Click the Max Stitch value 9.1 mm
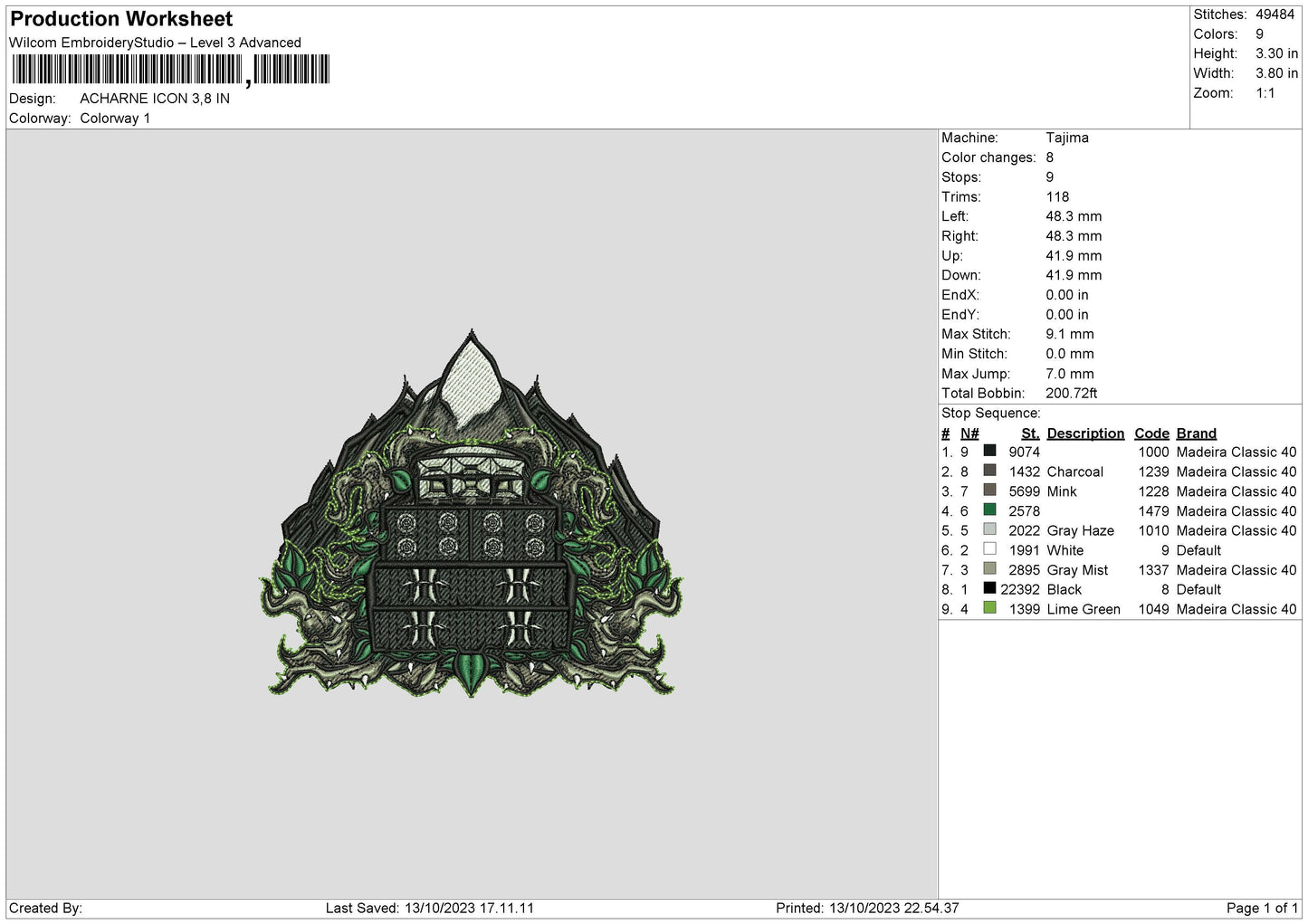The width and height of the screenshot is (1308, 924). [1070, 334]
